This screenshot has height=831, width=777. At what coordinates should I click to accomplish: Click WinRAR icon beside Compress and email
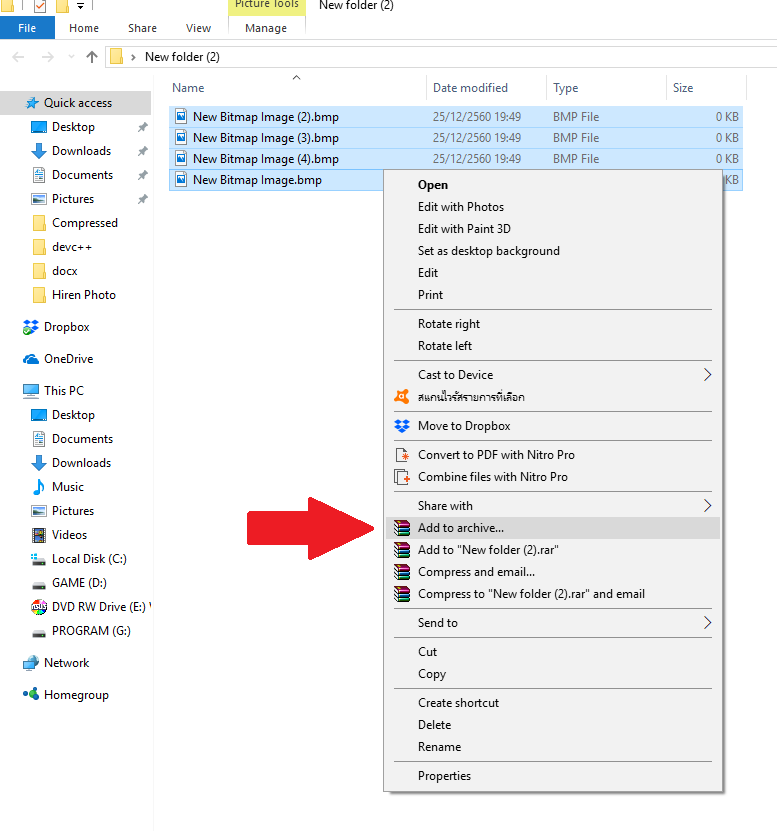tap(402, 572)
